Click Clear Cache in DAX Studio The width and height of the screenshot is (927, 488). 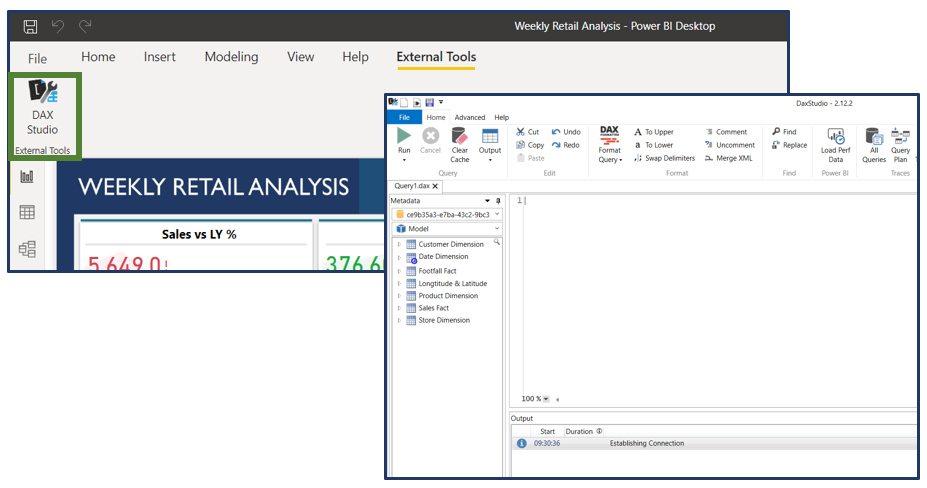coord(460,145)
